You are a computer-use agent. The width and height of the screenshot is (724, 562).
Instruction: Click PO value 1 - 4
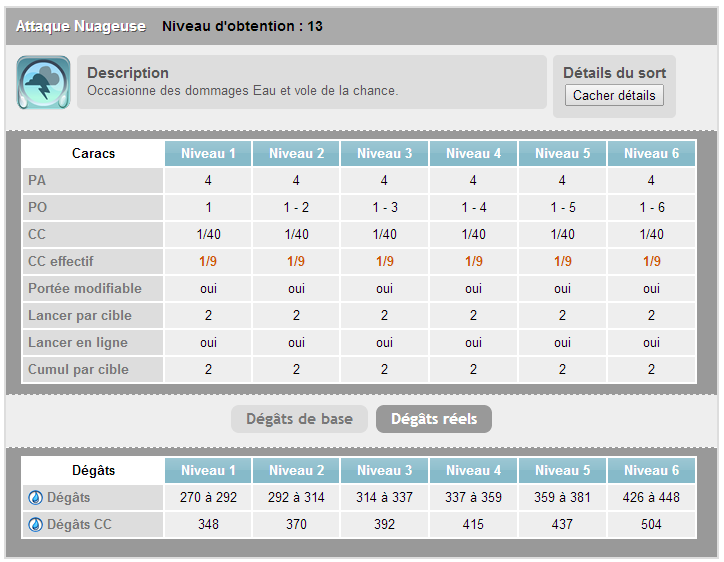[x=474, y=207]
